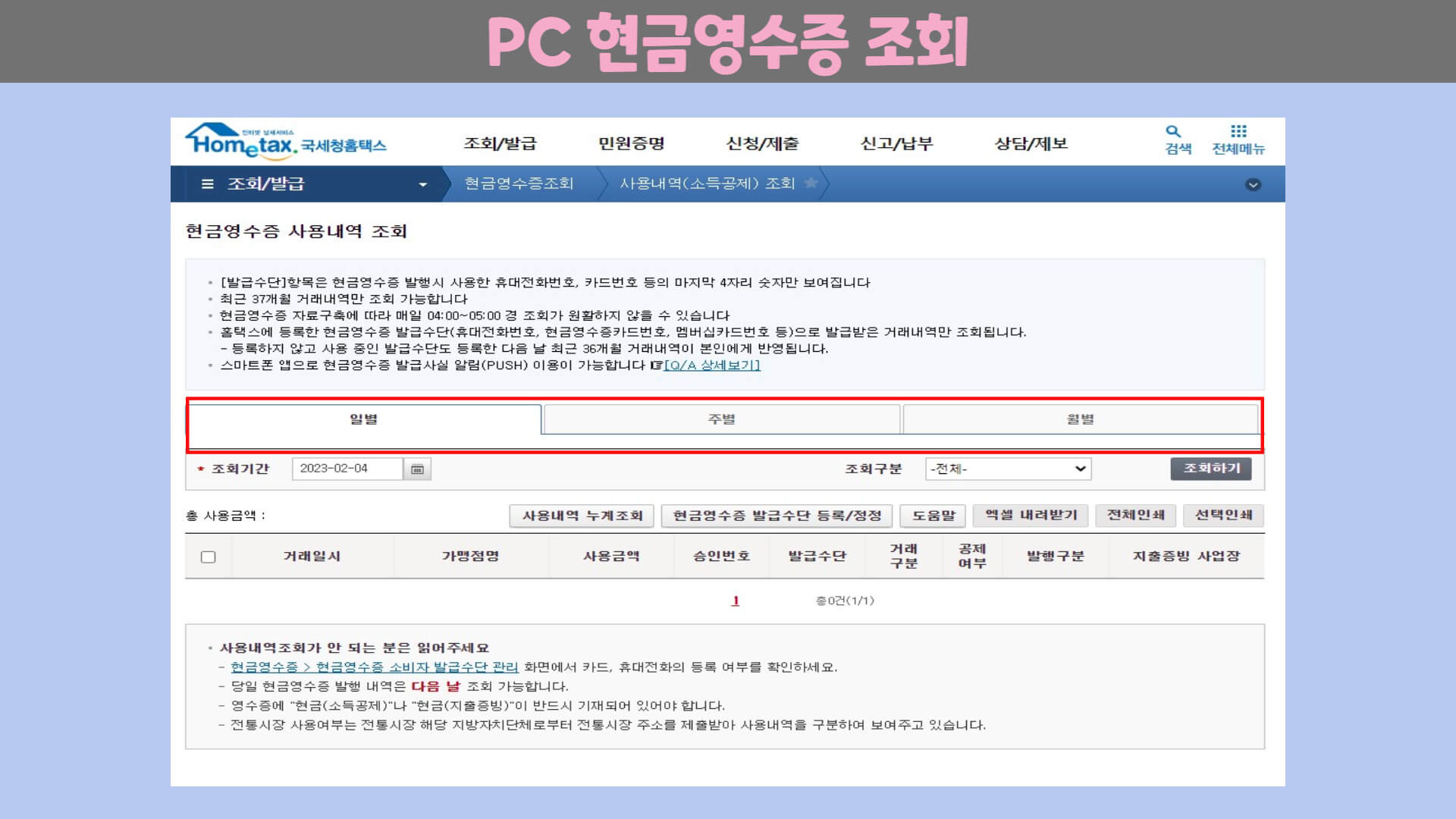The image size is (1456, 819).
Task: Open the 신고/납부 menu
Action: pyautogui.click(x=896, y=143)
